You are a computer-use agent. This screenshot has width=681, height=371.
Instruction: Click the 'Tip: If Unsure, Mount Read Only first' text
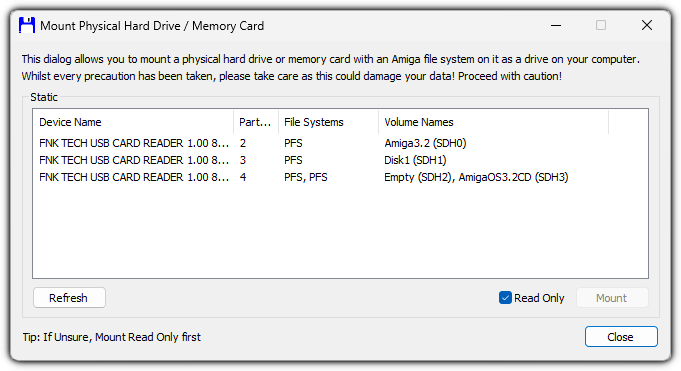tap(112, 337)
